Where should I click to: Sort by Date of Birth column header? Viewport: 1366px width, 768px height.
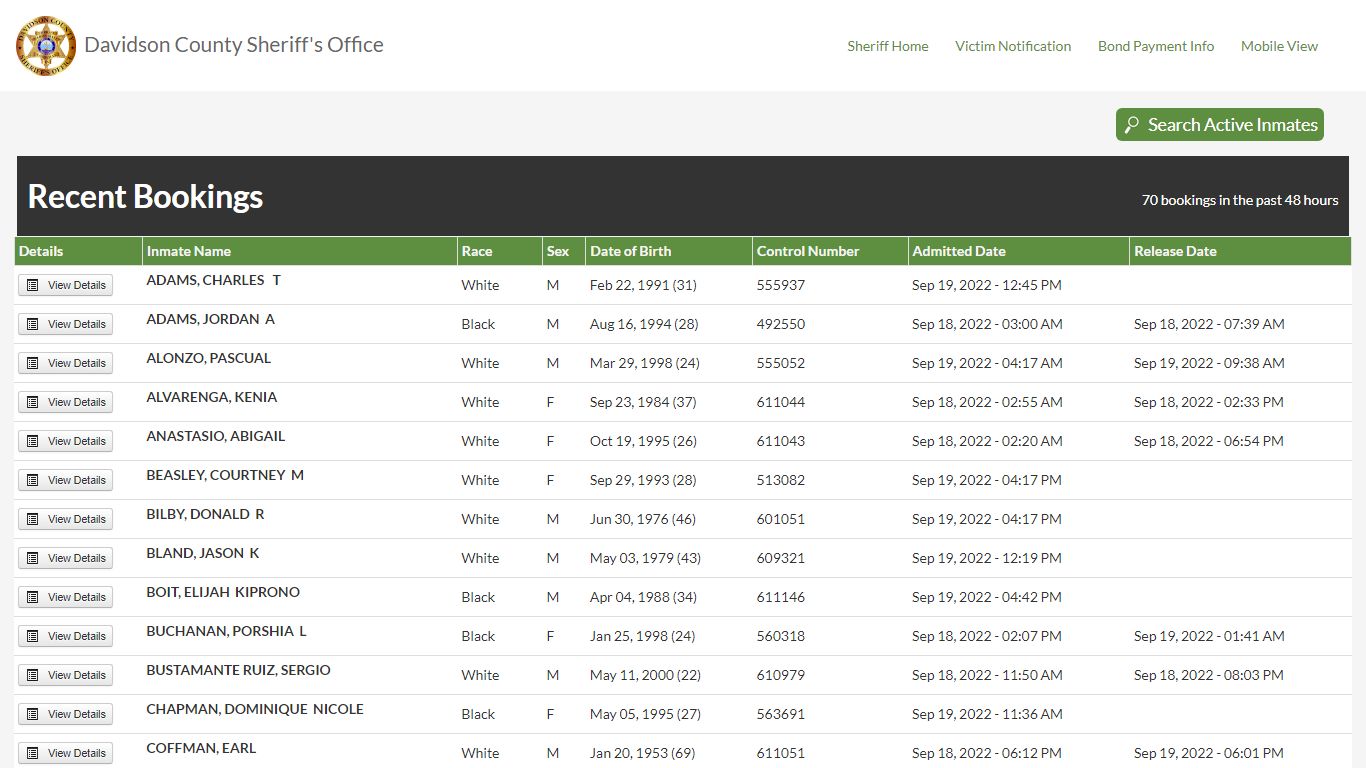coord(669,251)
